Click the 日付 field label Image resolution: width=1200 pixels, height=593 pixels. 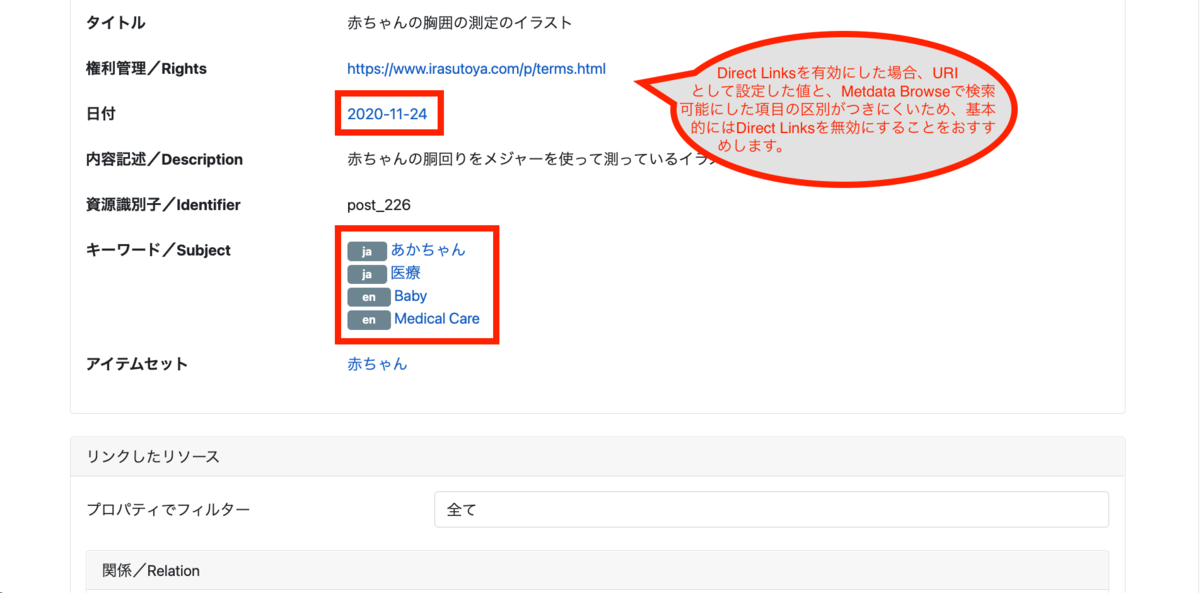tap(101, 114)
